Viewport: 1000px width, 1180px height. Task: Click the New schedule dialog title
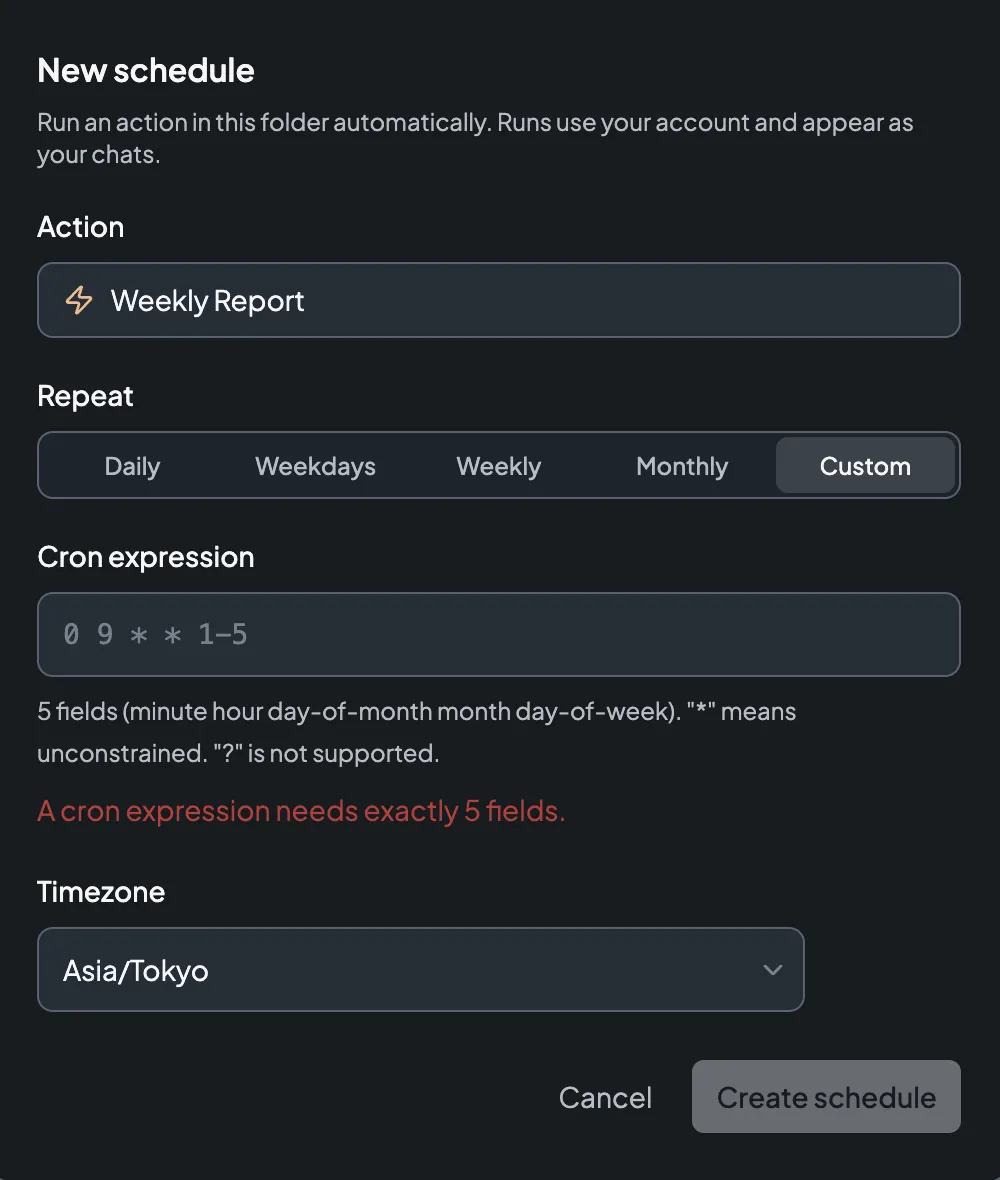146,71
